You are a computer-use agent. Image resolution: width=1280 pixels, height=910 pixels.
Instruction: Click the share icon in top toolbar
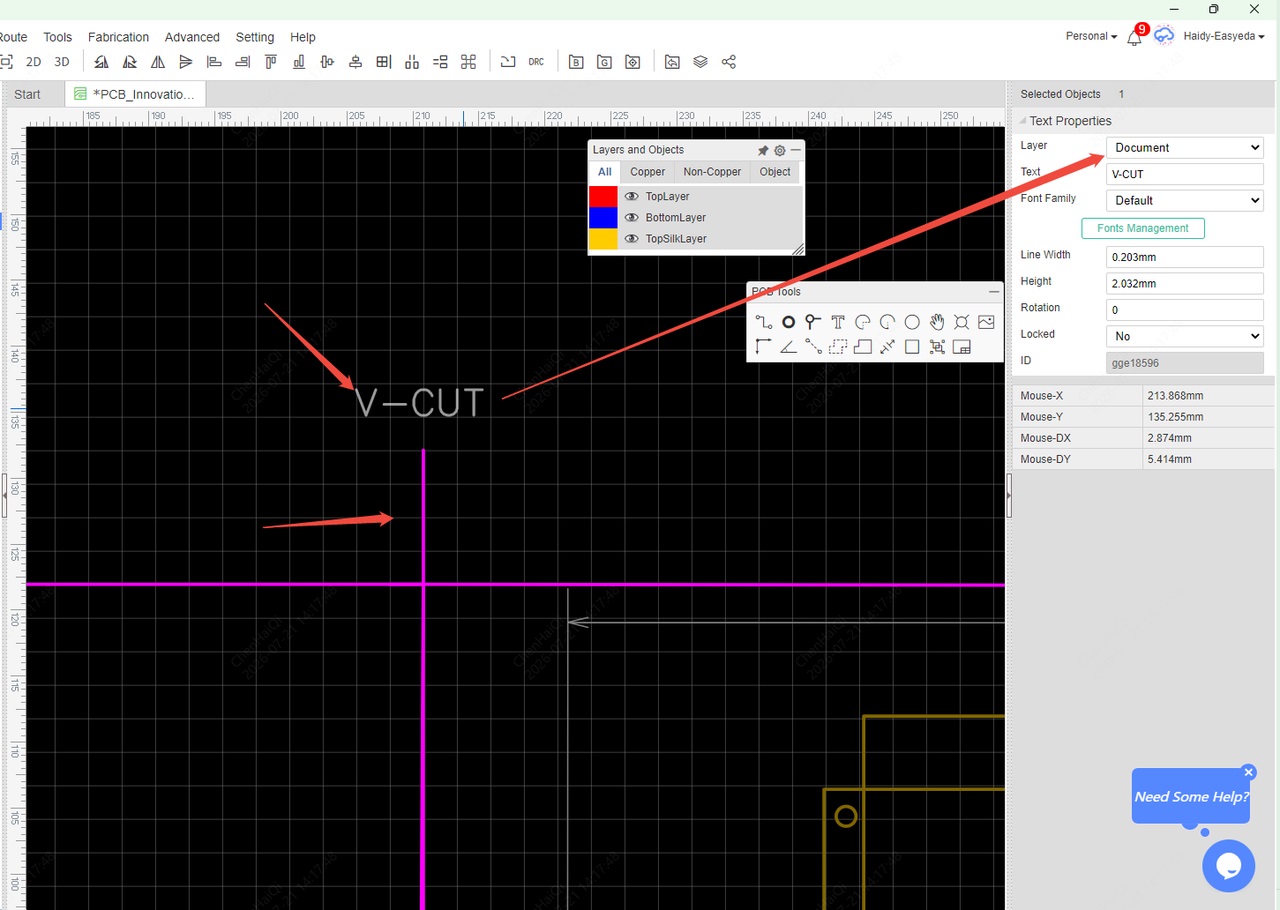(729, 62)
